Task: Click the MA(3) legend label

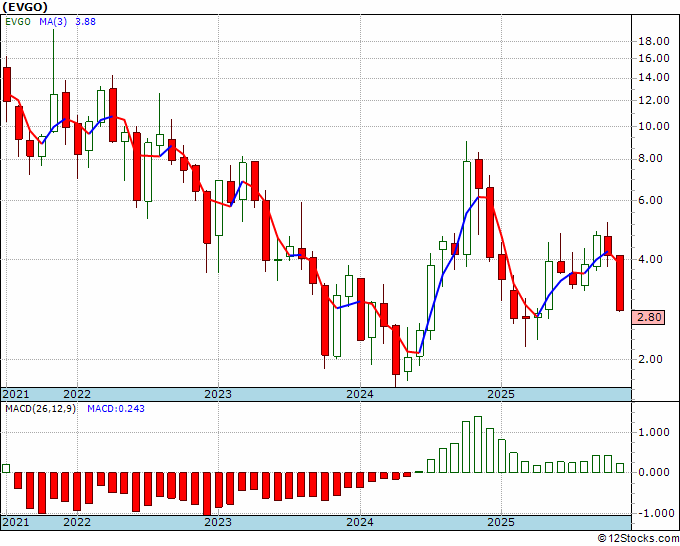Action: pyautogui.click(x=53, y=22)
